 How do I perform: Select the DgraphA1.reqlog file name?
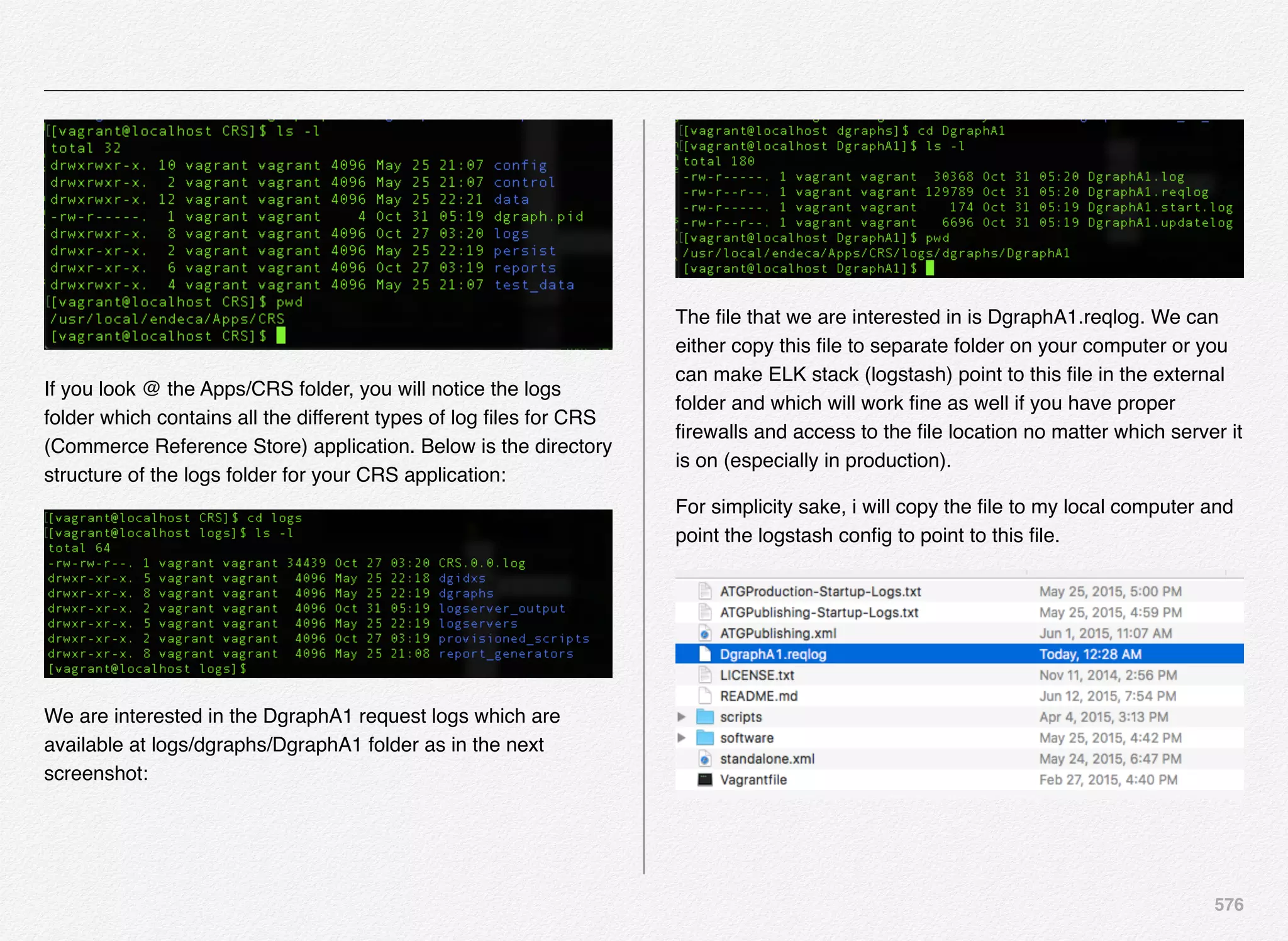click(x=773, y=654)
